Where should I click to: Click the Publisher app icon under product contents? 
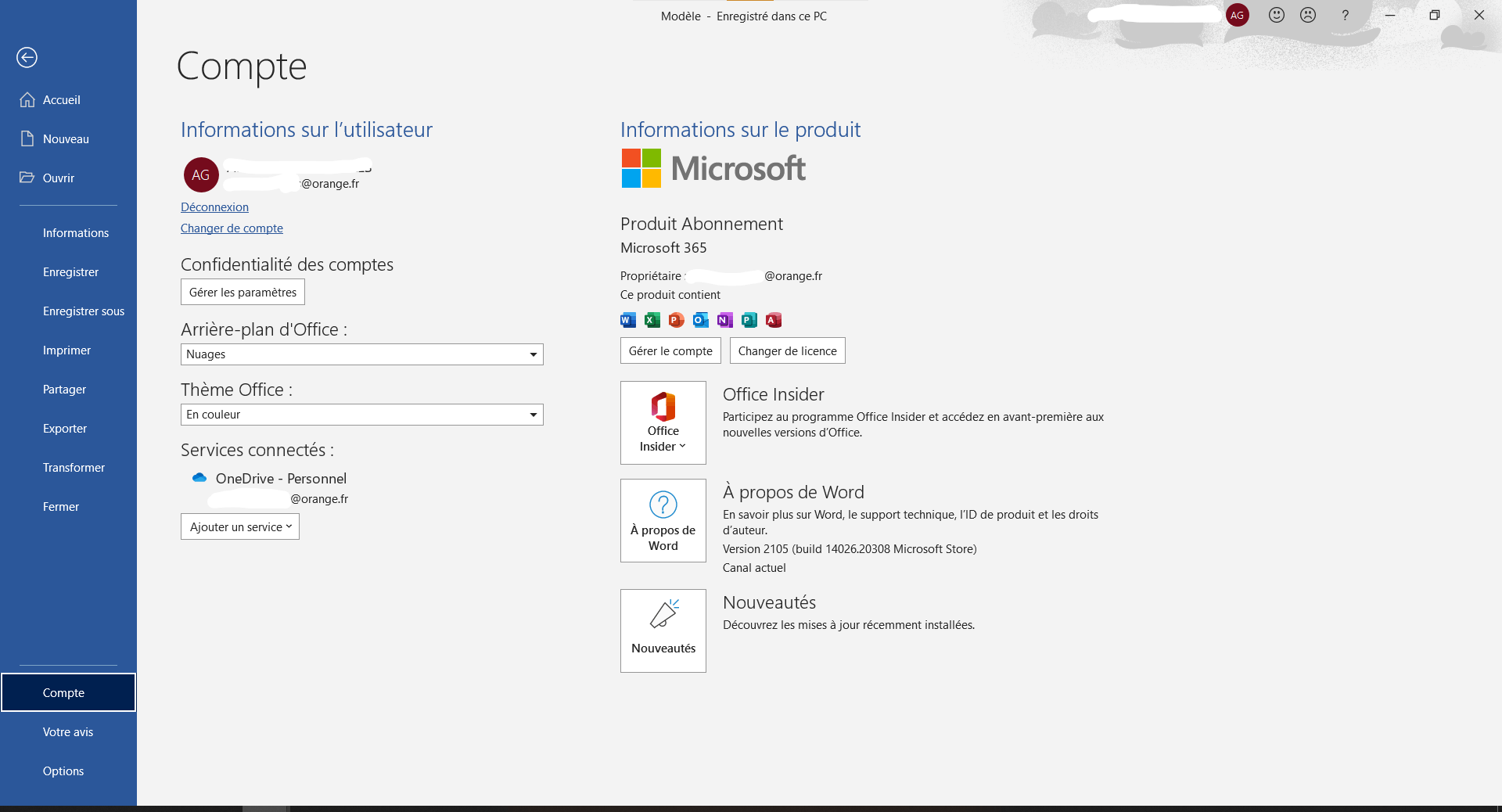tap(749, 320)
